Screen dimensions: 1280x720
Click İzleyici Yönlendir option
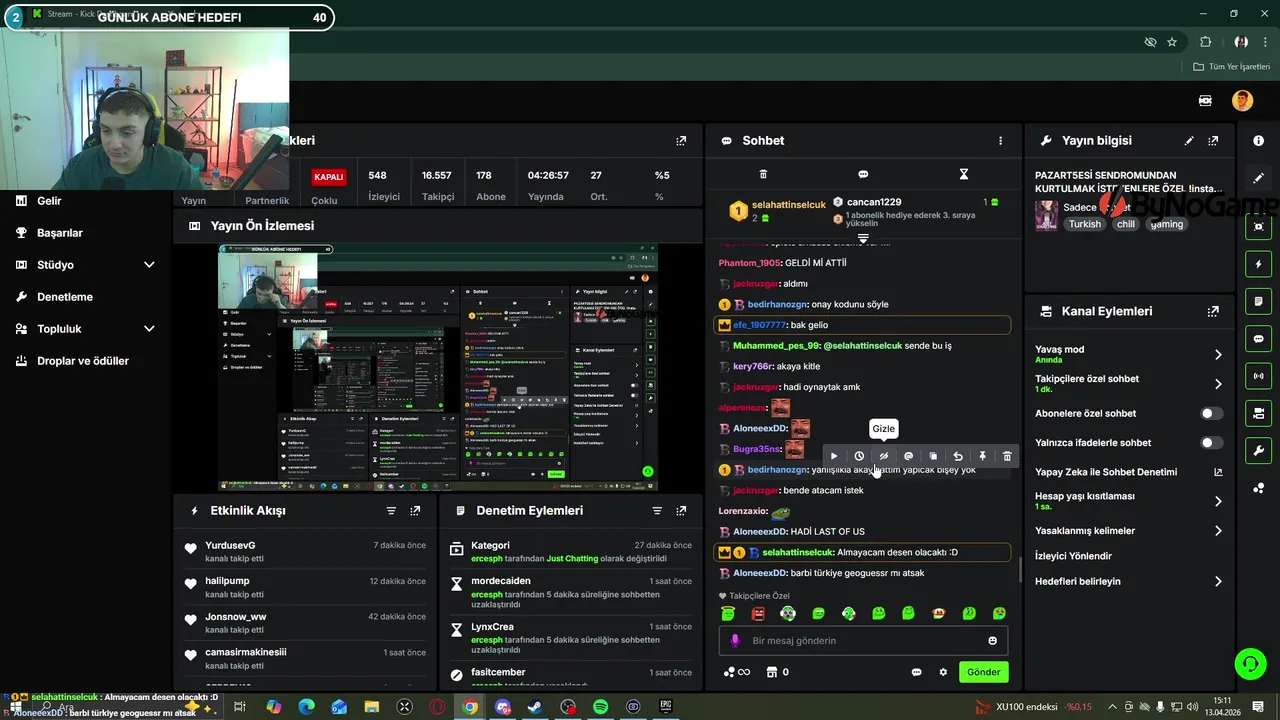tap(1073, 556)
